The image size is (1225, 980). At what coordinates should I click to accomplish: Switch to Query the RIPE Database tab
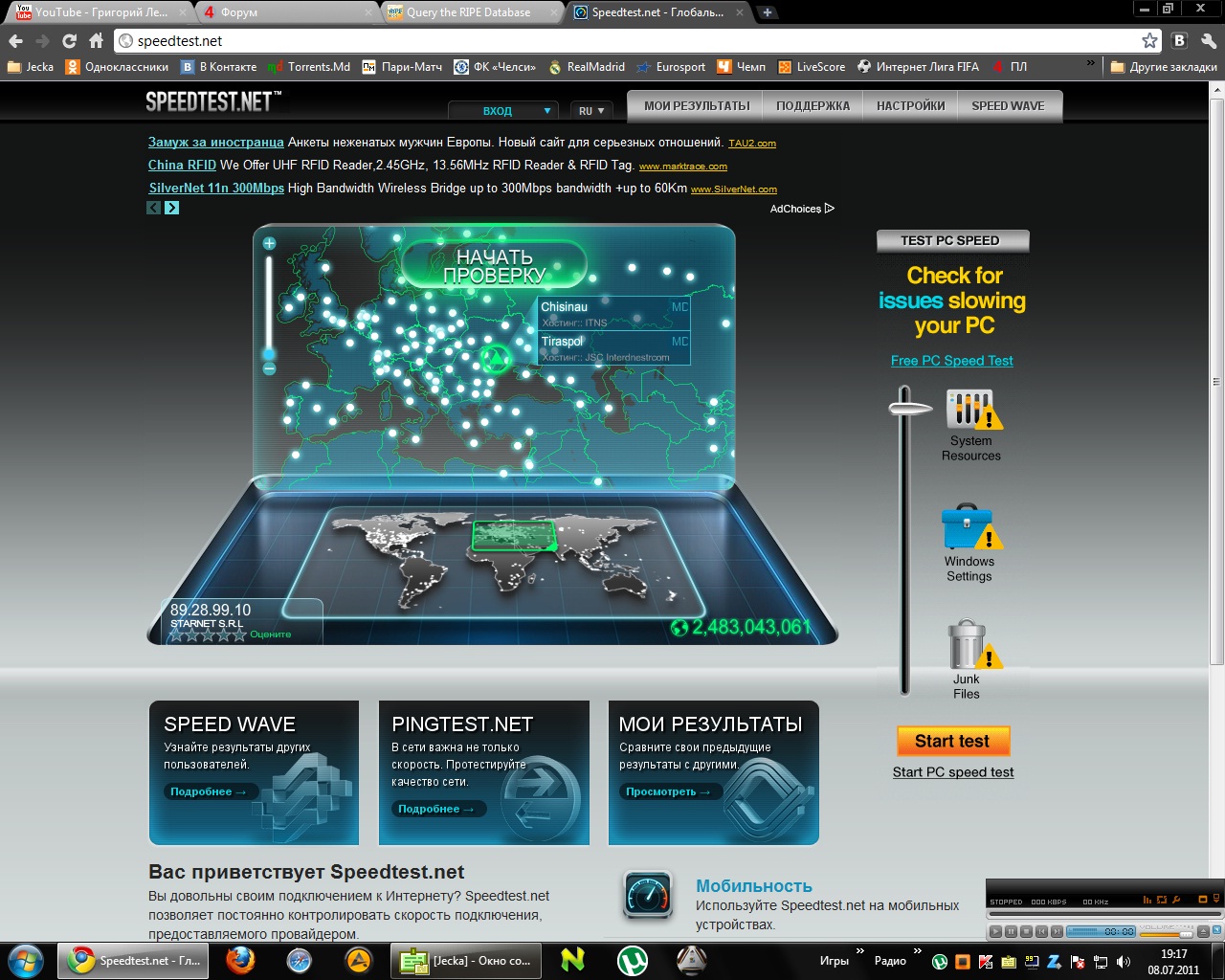click(x=474, y=12)
